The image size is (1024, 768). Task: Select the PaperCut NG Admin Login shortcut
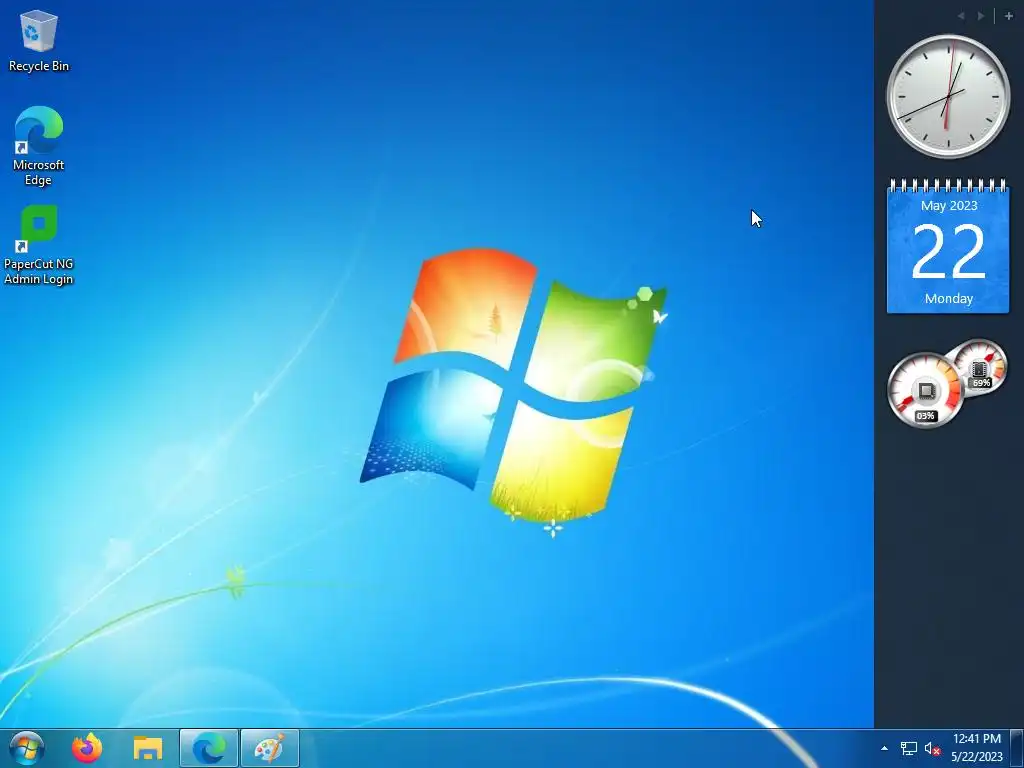39,245
